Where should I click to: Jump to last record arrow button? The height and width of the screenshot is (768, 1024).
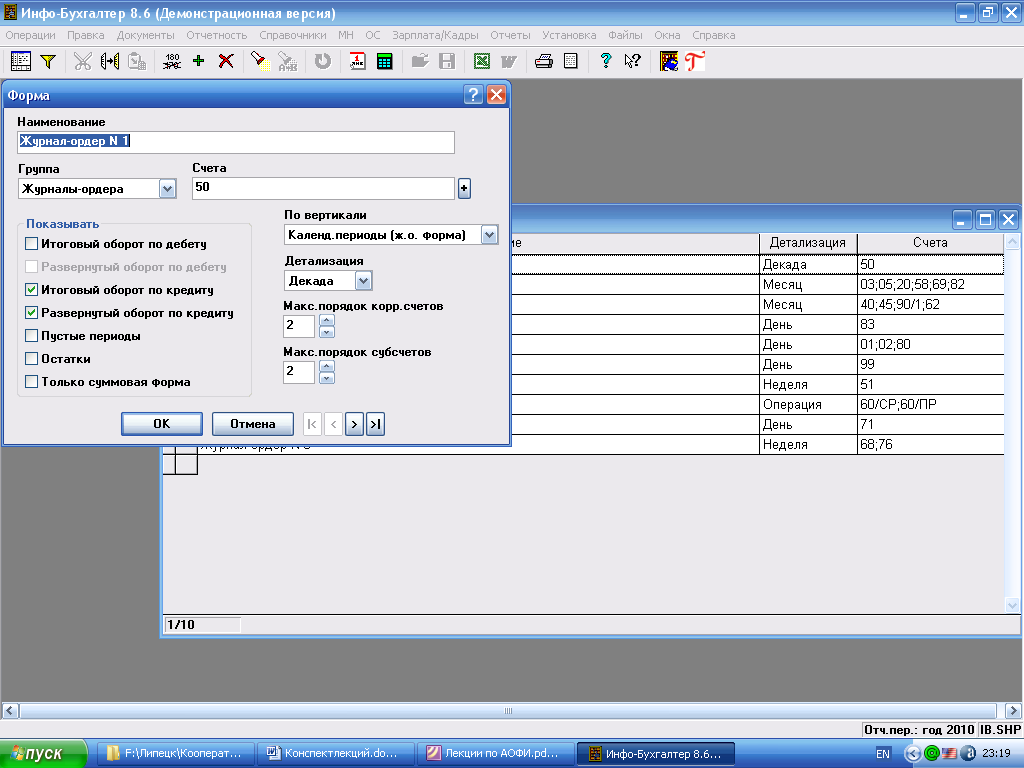point(376,424)
